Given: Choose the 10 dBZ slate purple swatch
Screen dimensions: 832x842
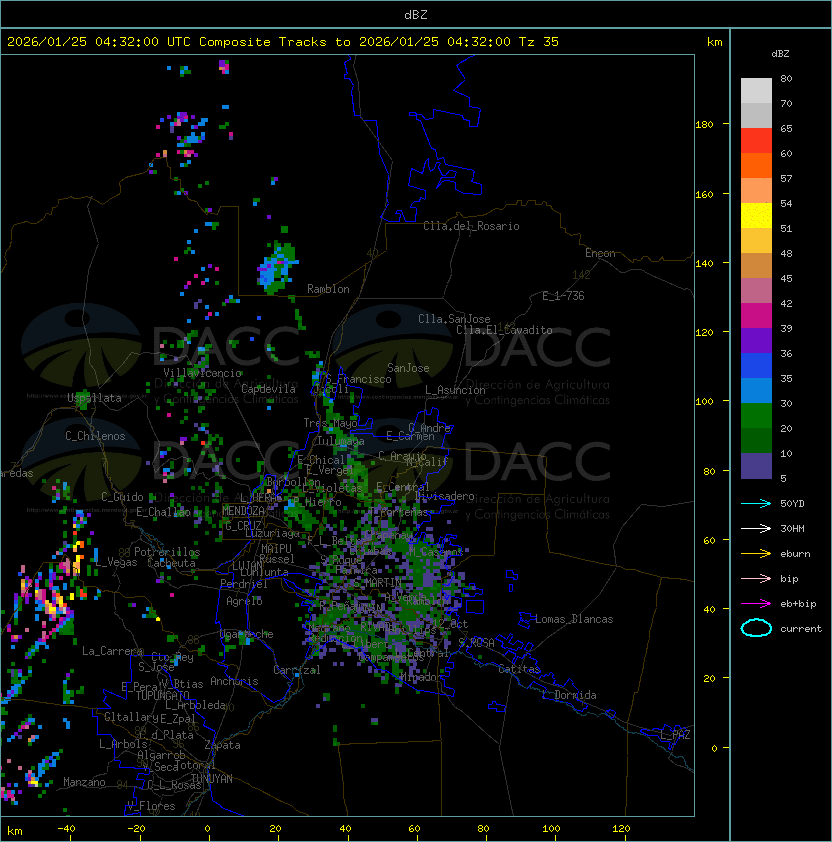Looking at the screenshot, I should coord(756,465).
